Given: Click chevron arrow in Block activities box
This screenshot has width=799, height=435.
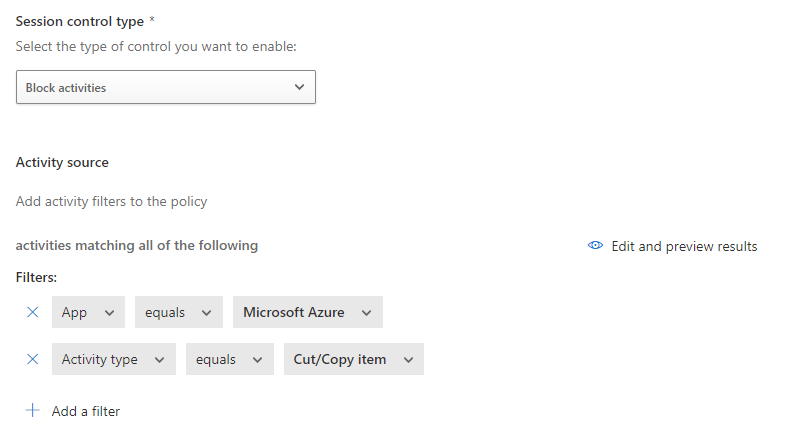Looking at the screenshot, I should 299,87.
